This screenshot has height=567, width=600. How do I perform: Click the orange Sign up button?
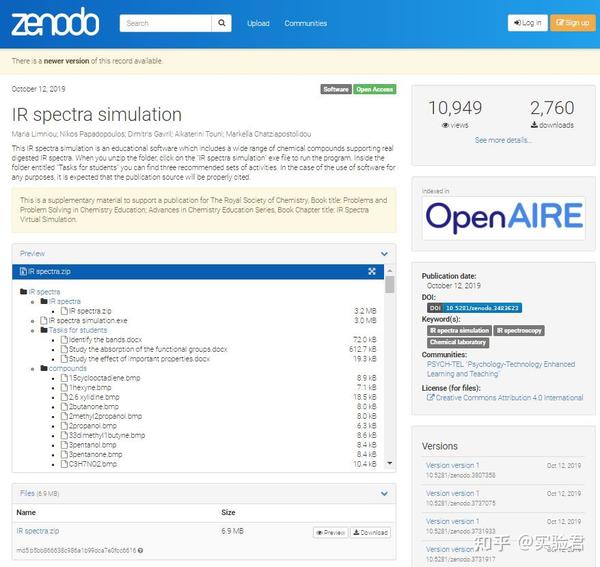coord(573,23)
